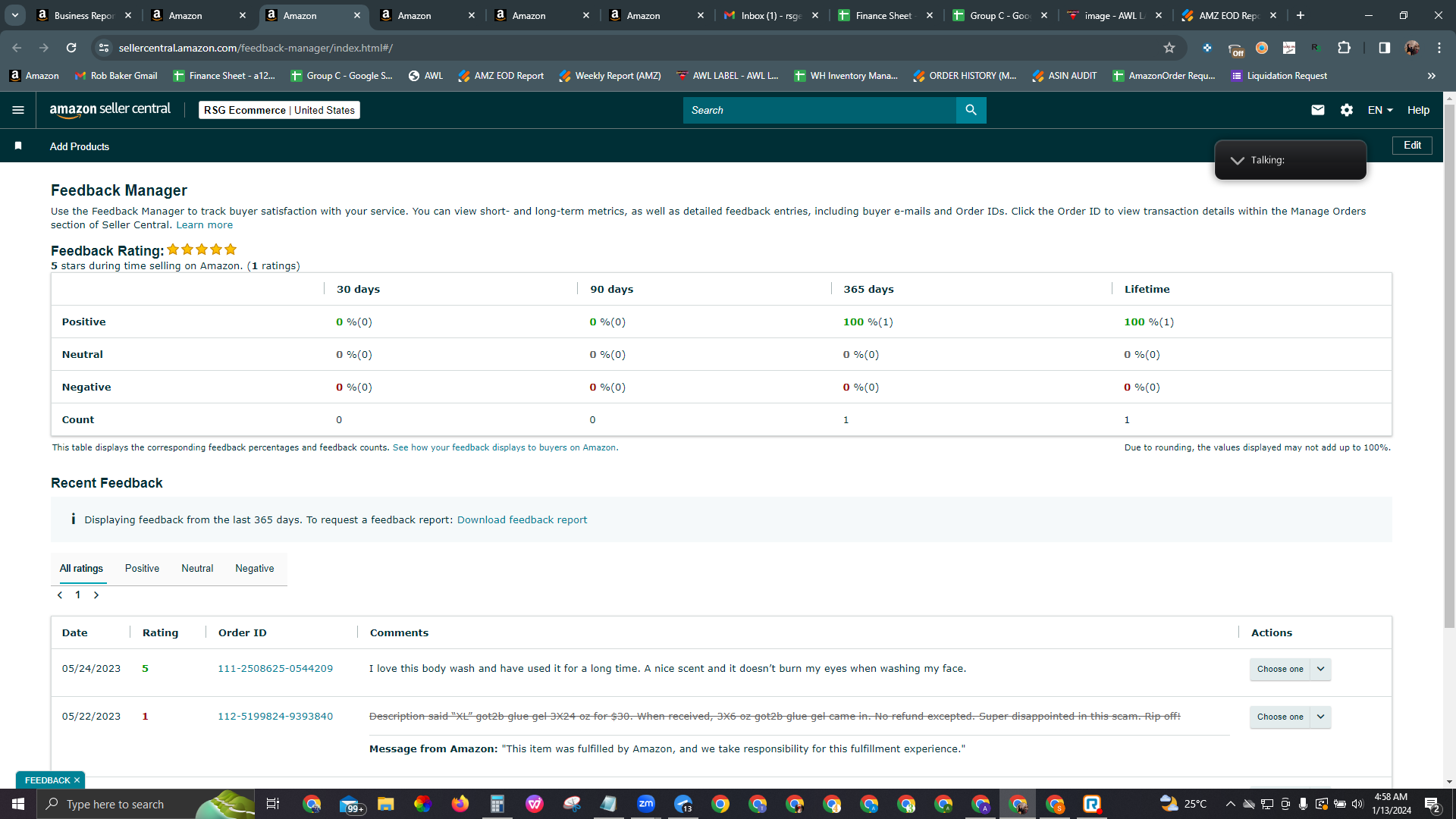Screen dimensions: 1456x819
Task: Click the taskbar clock showing 4:58 AM
Action: [1391, 804]
